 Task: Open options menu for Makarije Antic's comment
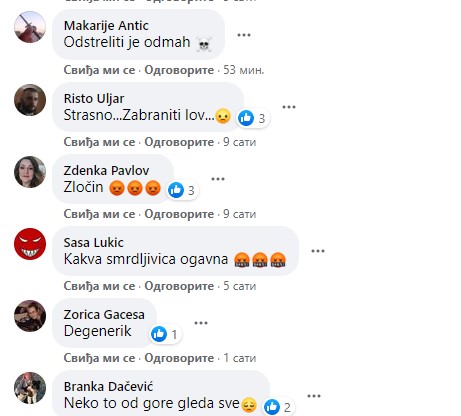[x=244, y=35]
